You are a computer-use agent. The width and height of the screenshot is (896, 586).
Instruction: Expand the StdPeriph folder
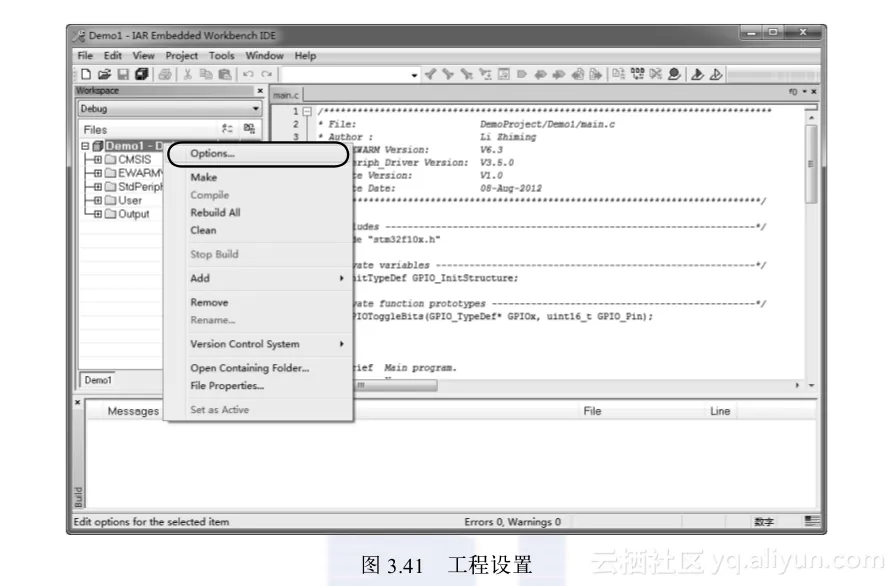click(x=98, y=187)
